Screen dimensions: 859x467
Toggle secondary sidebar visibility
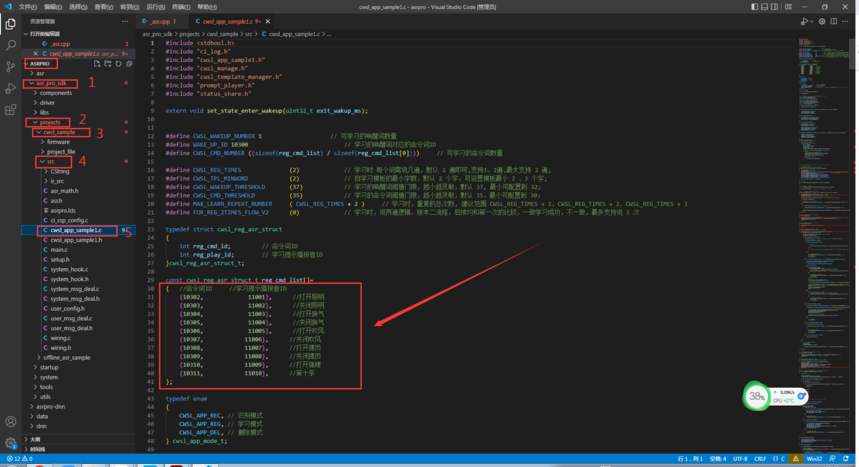point(774,7)
